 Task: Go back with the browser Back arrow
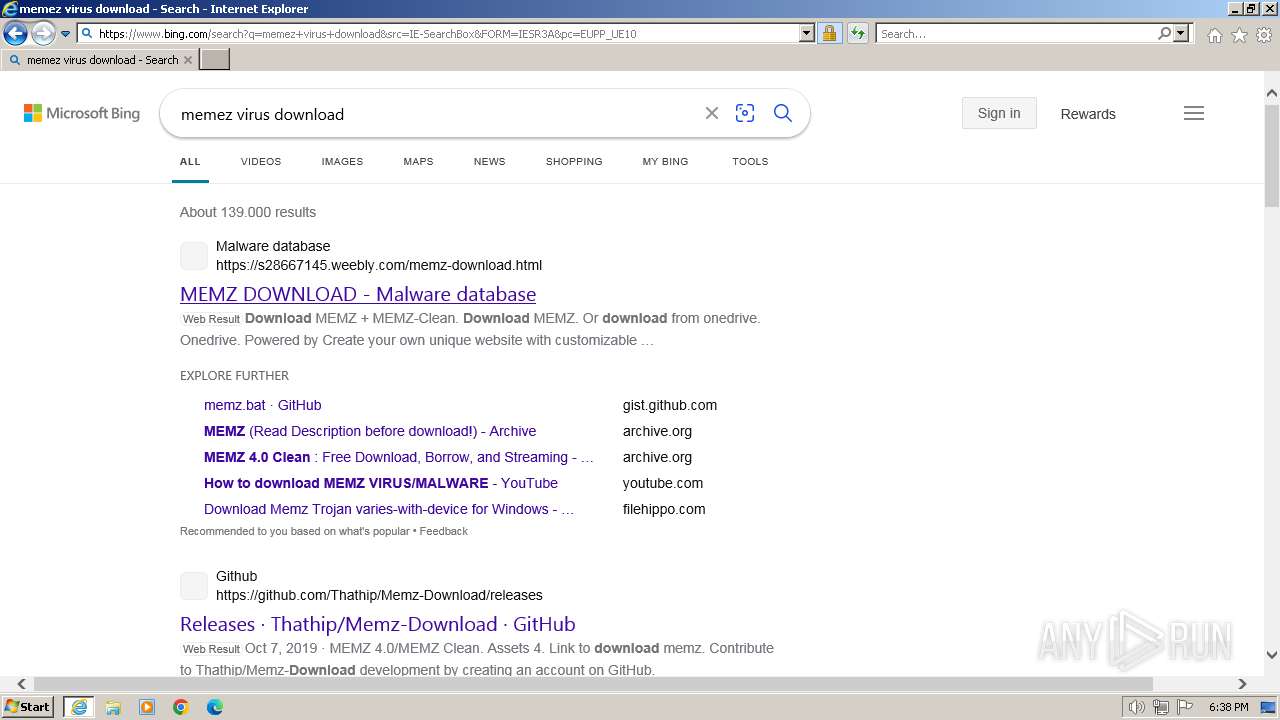click(x=15, y=34)
